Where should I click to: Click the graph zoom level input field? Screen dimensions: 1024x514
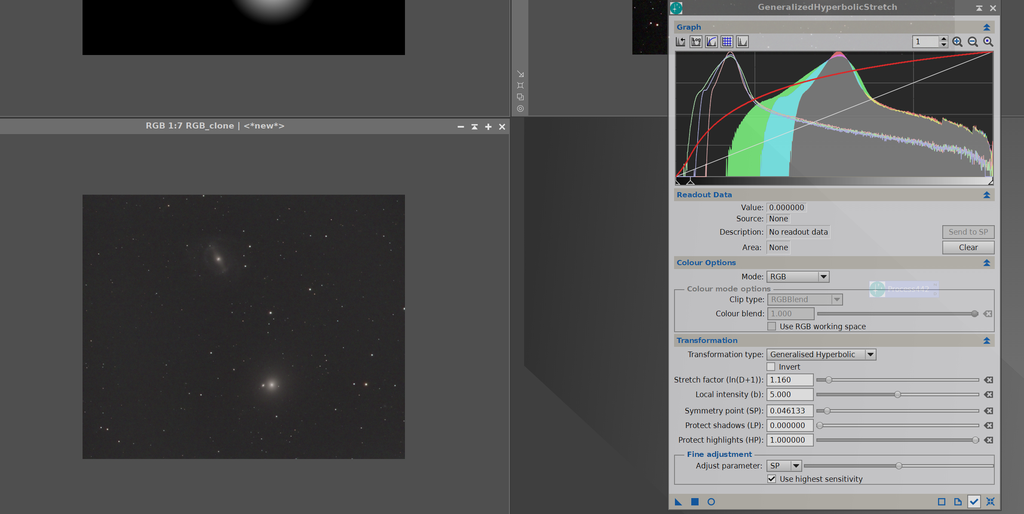pyautogui.click(x=926, y=42)
